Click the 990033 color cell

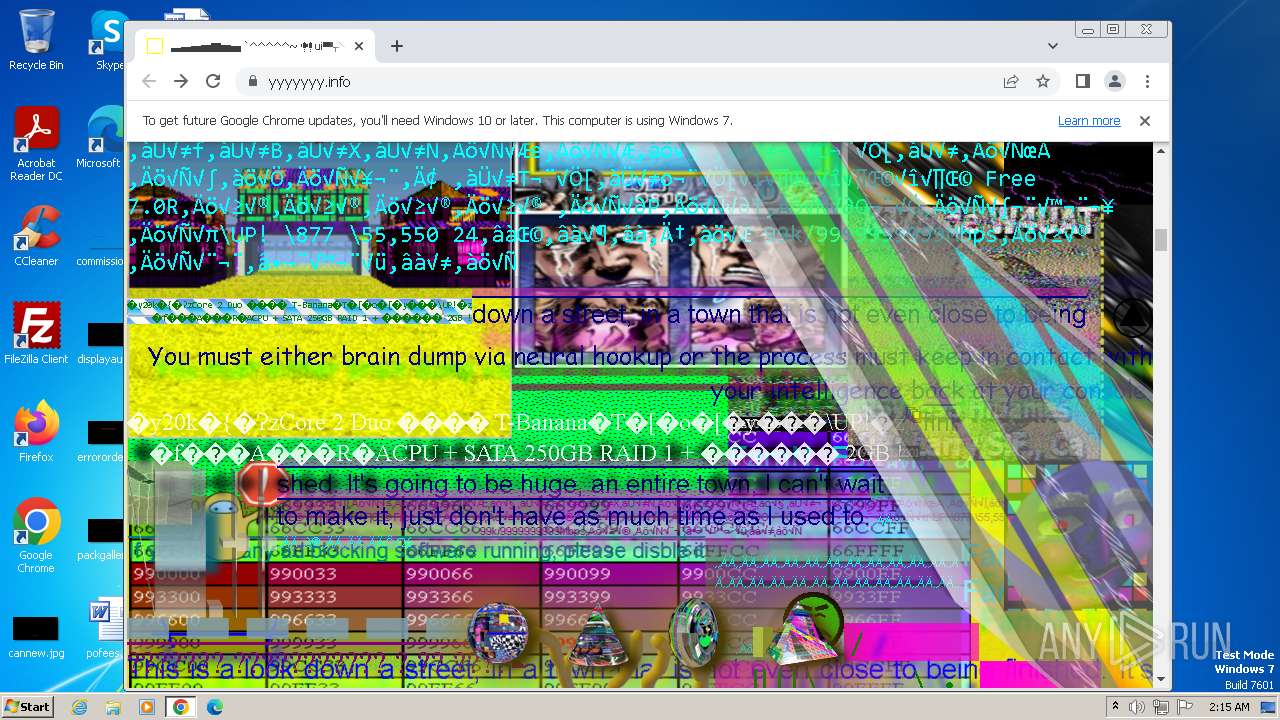pos(338,574)
